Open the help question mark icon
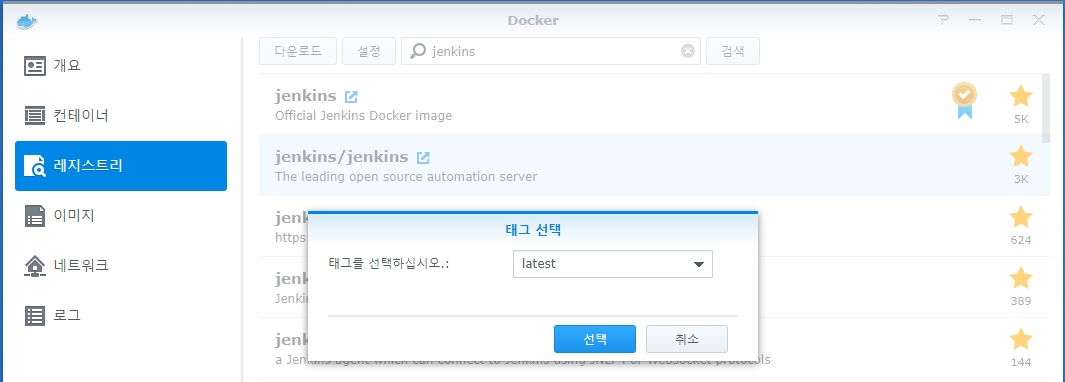This screenshot has height=382, width=1065. (943, 20)
